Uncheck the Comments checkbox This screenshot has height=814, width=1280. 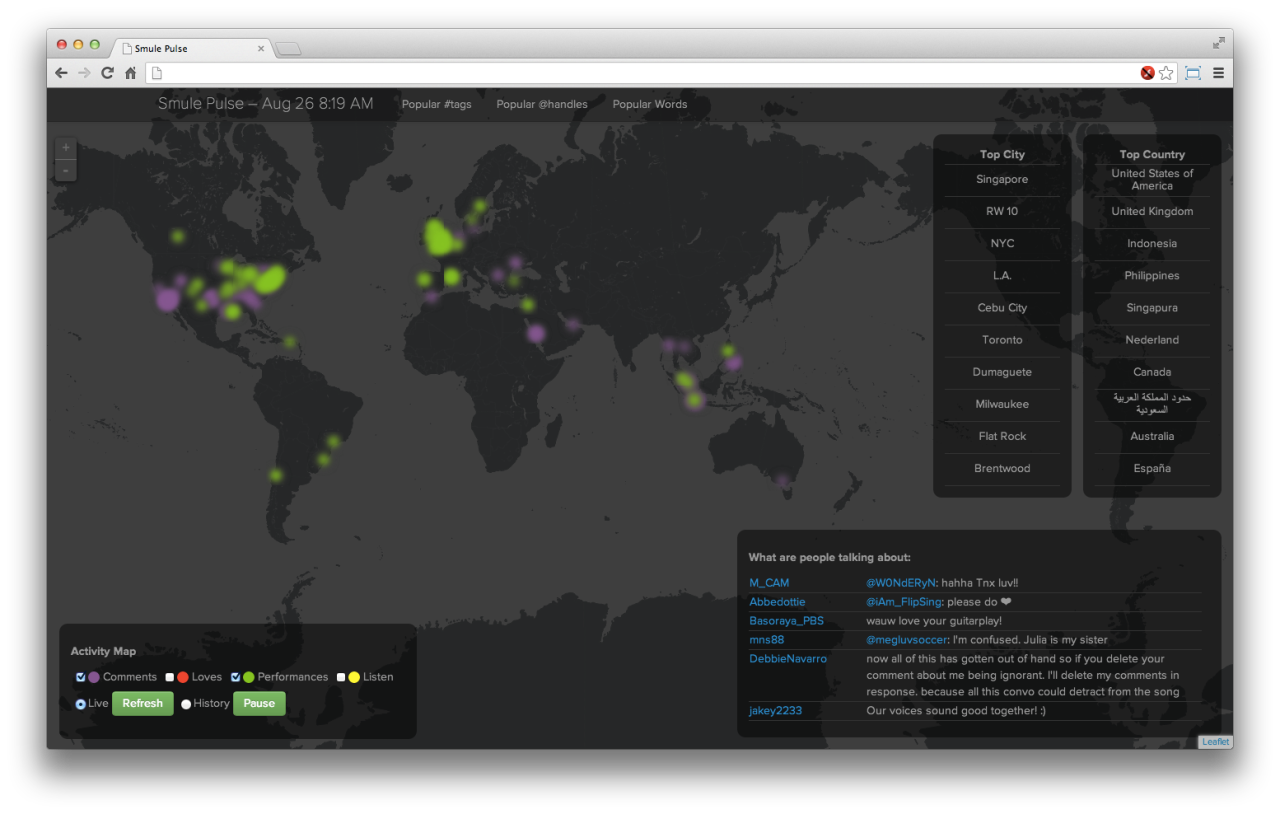coord(81,677)
